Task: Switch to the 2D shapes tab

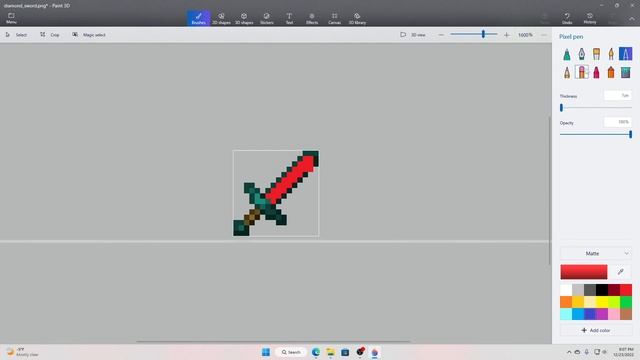Action: click(221, 18)
